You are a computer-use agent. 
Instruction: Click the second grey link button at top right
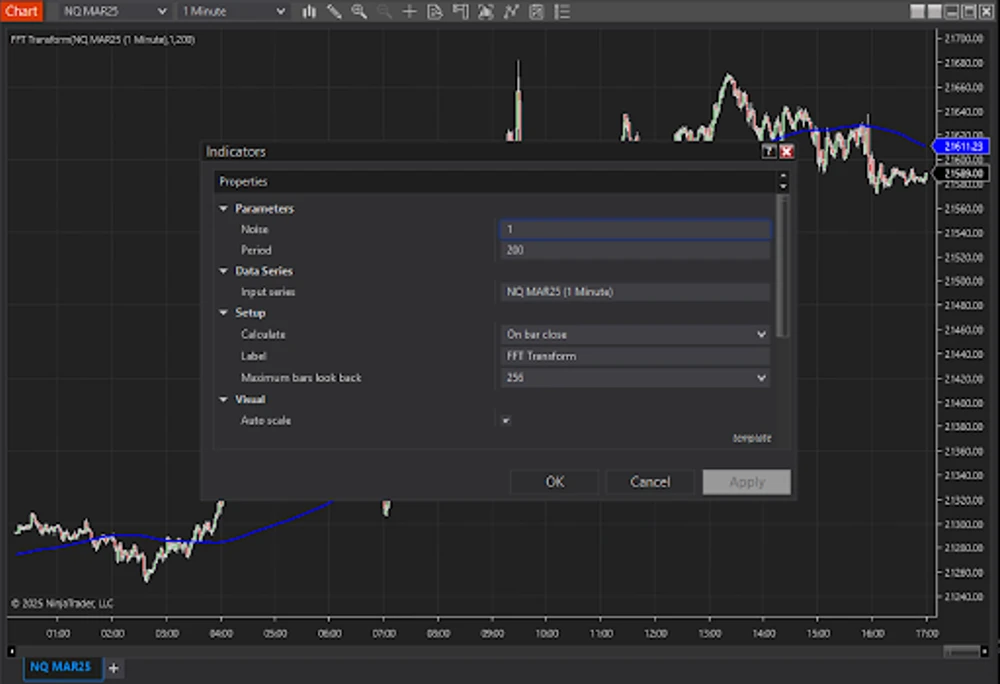[x=934, y=11]
